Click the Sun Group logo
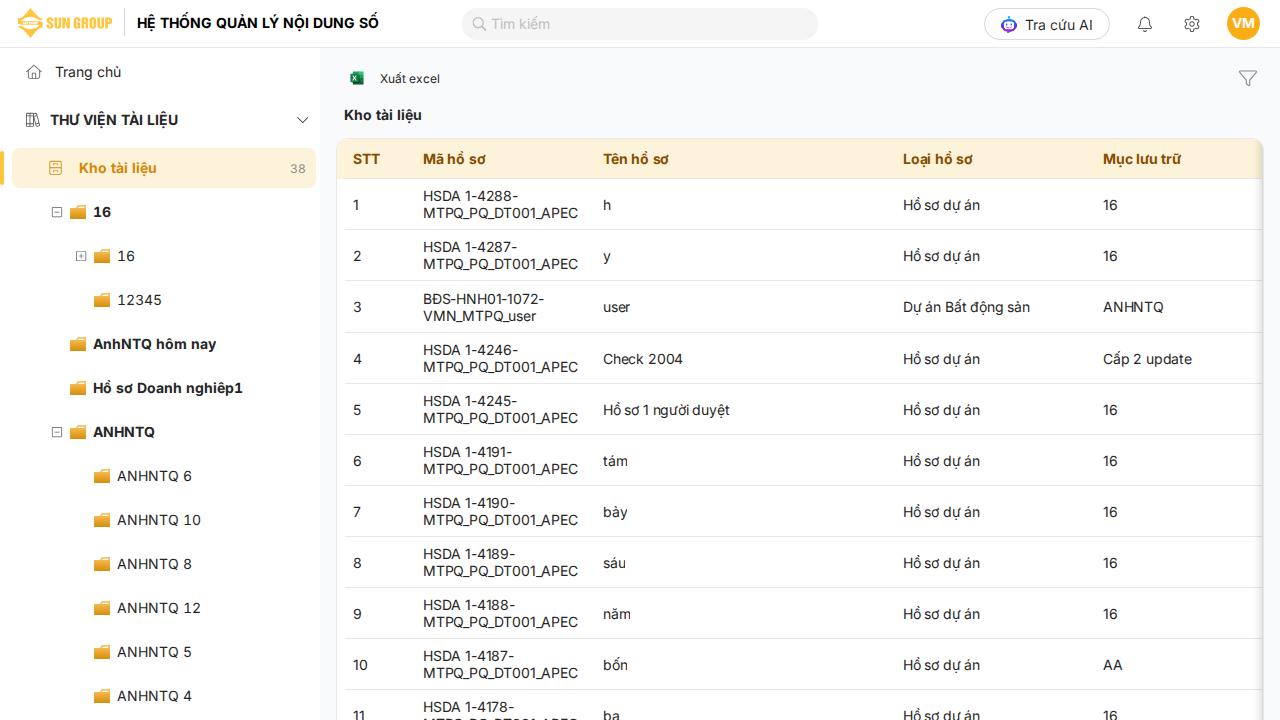The width and height of the screenshot is (1280, 720). pyautogui.click(x=65, y=23)
